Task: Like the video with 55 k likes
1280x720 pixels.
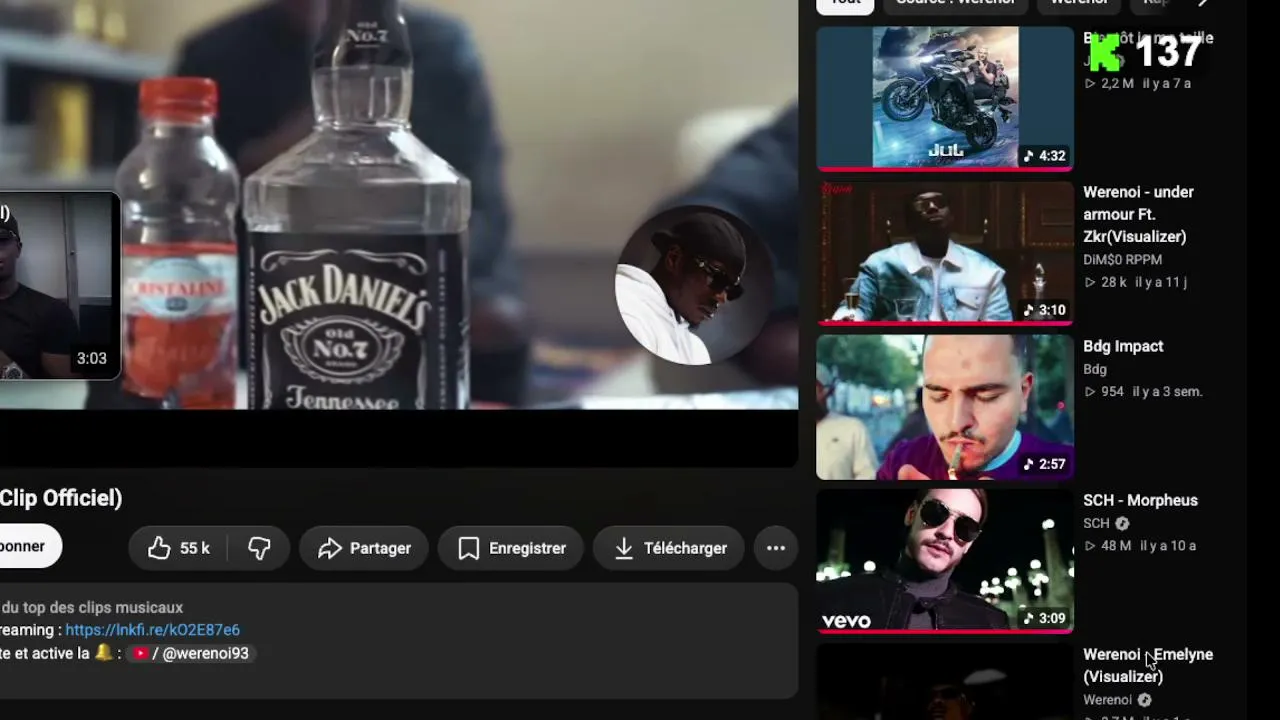Action: (x=178, y=548)
